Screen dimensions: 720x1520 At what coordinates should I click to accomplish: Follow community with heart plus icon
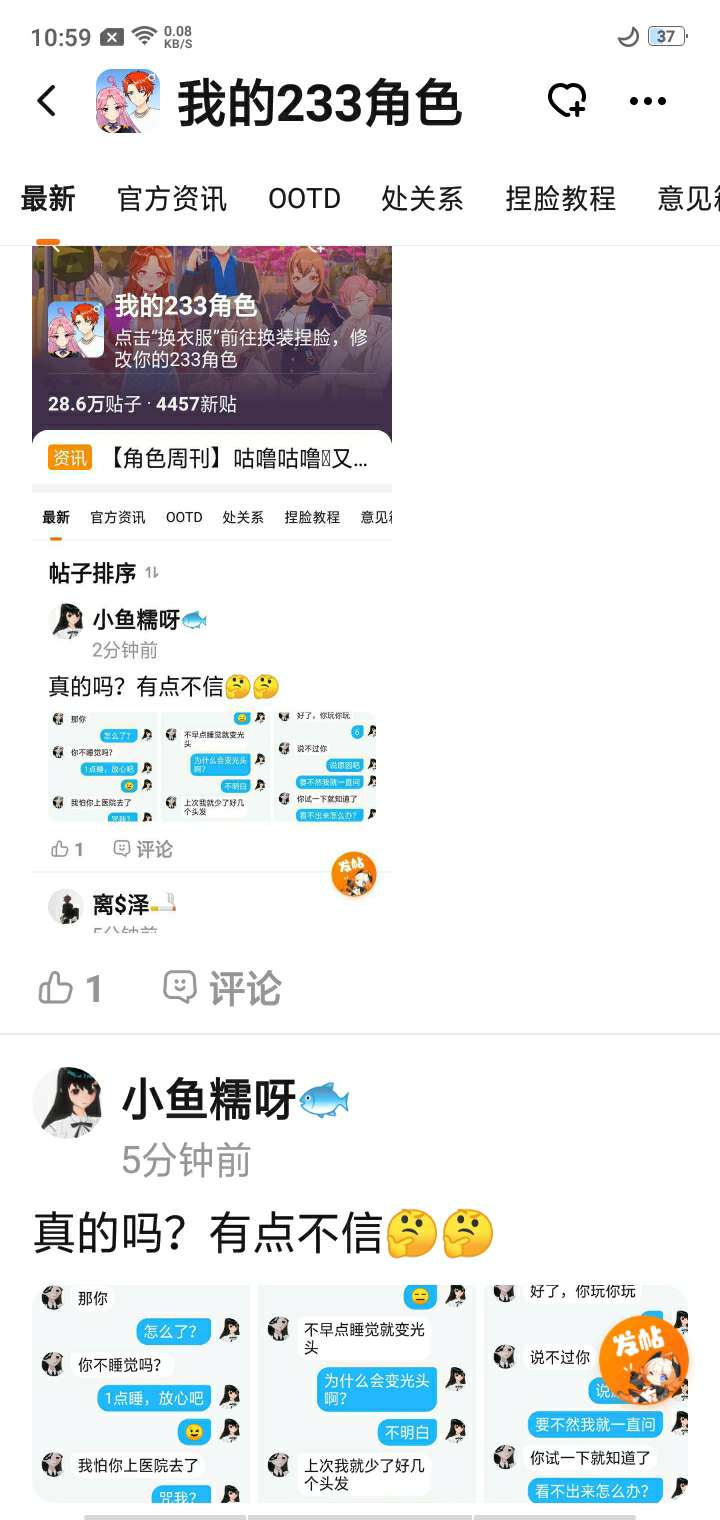pyautogui.click(x=567, y=101)
